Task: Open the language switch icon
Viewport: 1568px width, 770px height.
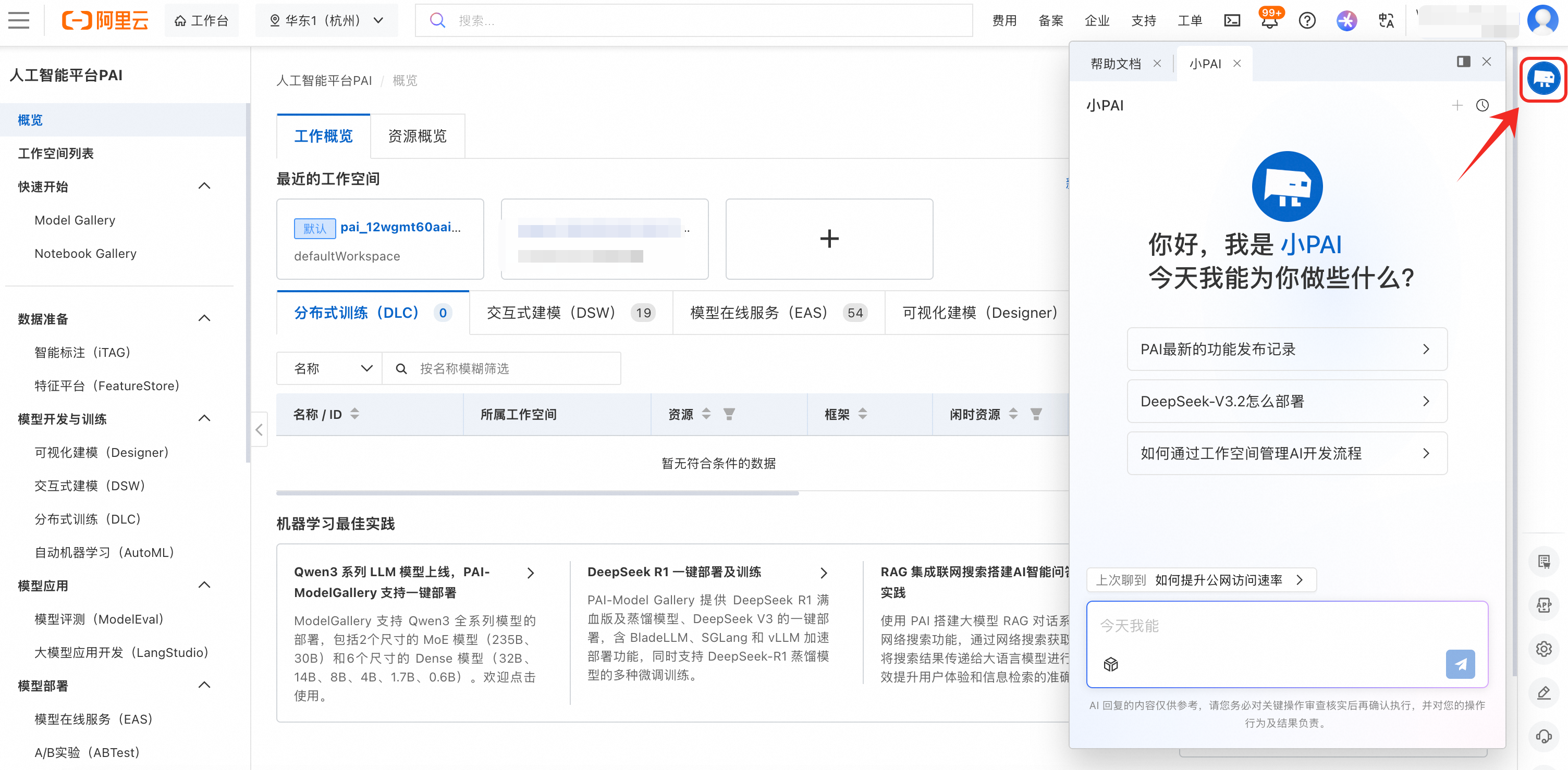Action: [1386, 21]
